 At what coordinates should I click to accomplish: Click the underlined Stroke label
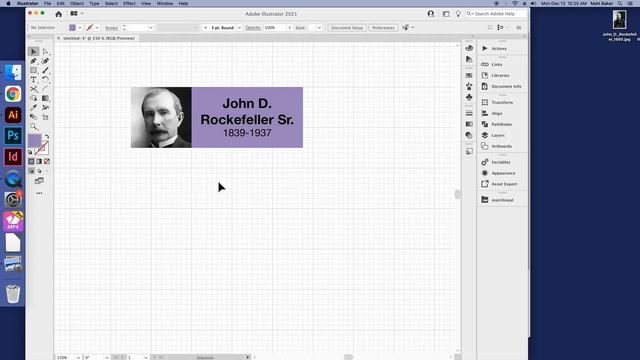111,28
